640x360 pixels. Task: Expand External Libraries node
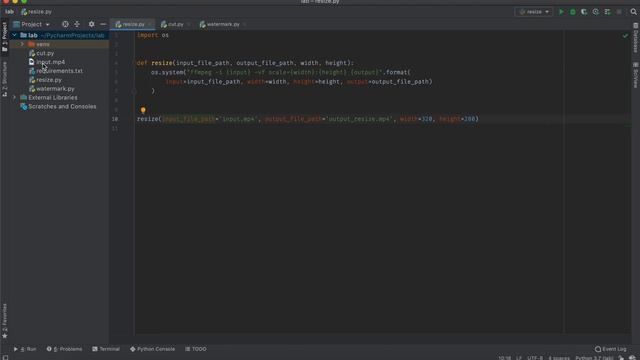tap(14, 98)
